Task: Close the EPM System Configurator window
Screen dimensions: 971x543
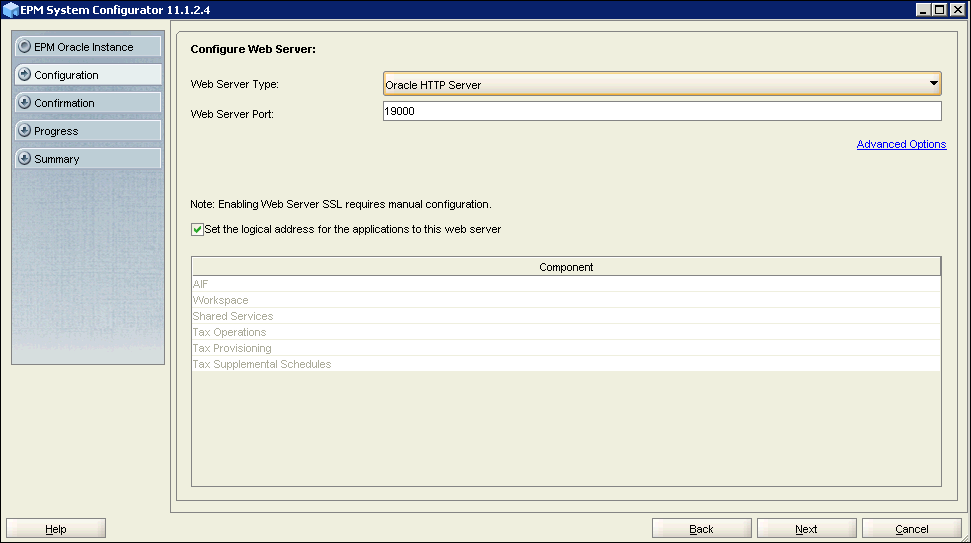Action: 957,9
